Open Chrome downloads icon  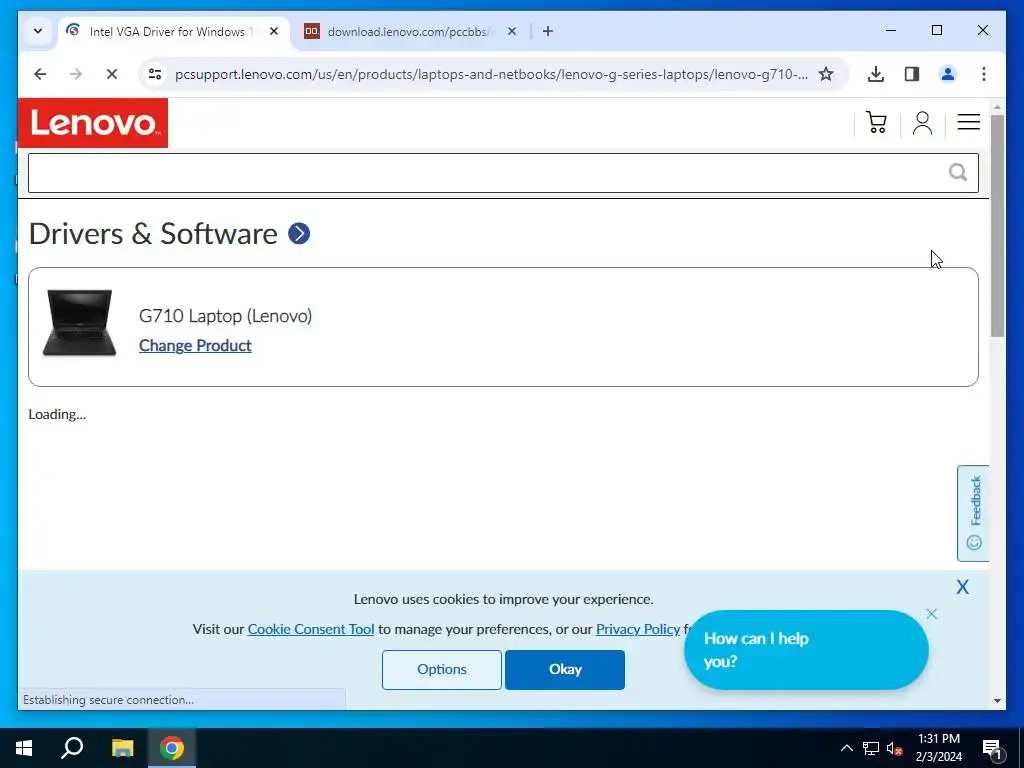coord(876,74)
